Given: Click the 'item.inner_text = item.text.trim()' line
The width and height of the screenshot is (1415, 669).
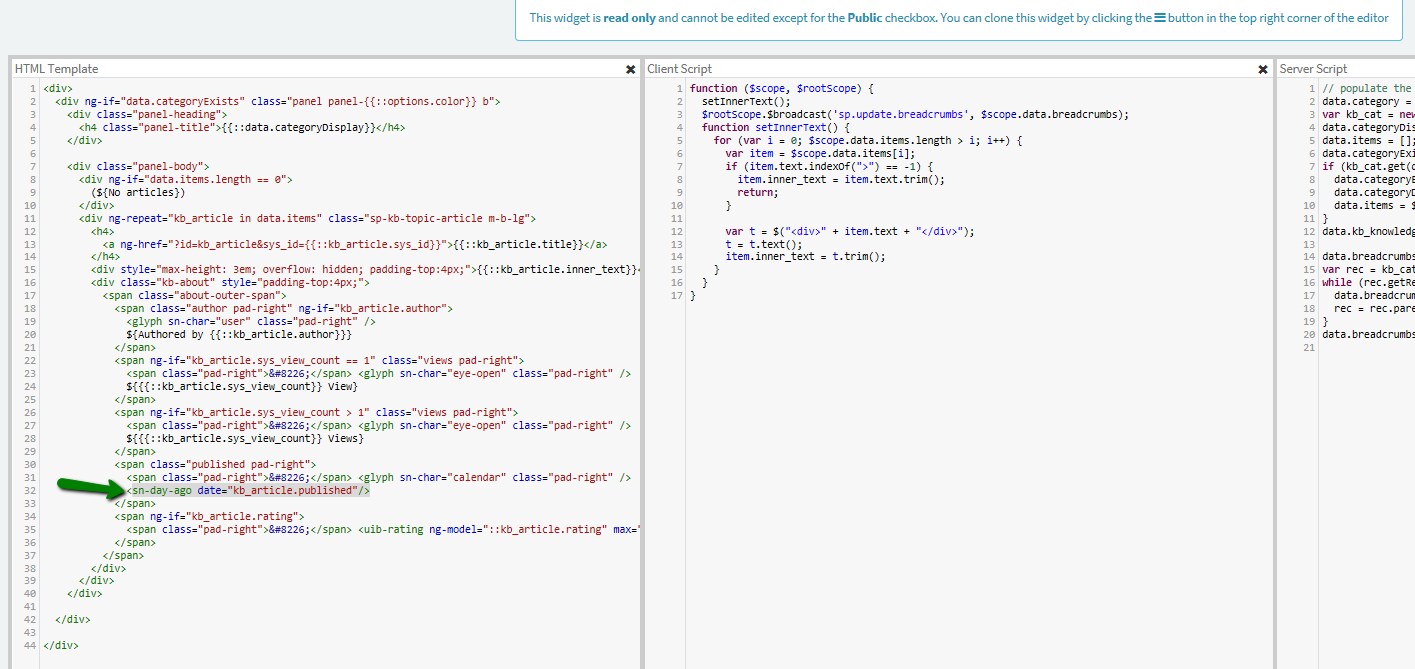Looking at the screenshot, I should [841, 179].
